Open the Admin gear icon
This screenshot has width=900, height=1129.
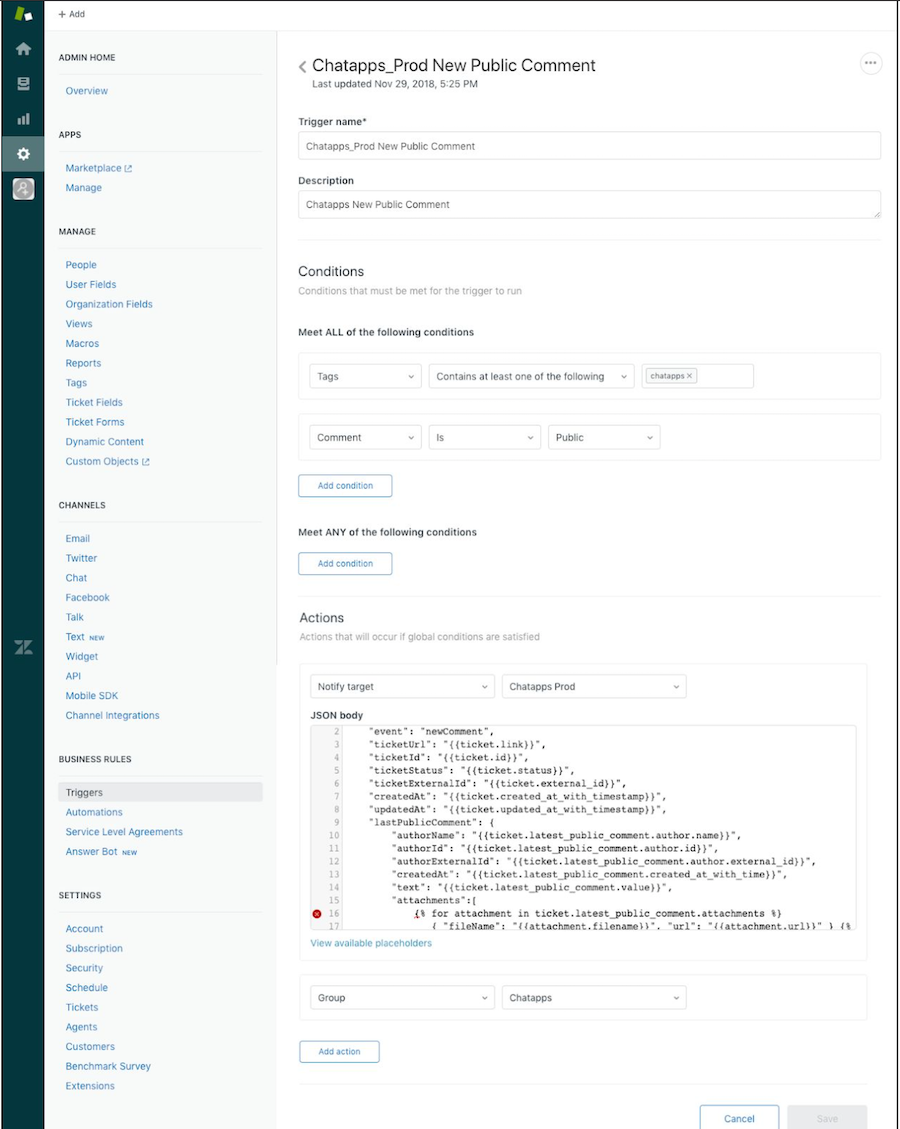23,153
